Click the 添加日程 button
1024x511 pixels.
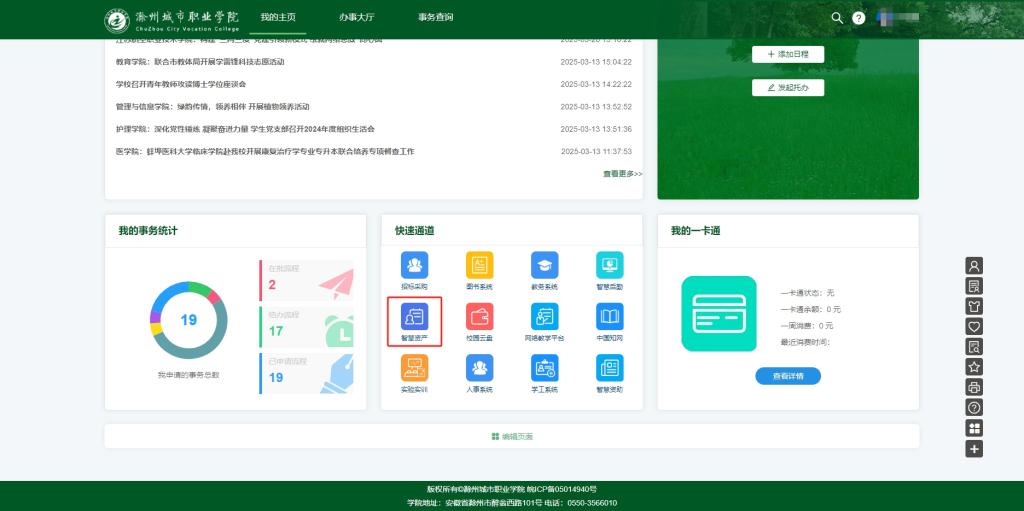pos(788,54)
